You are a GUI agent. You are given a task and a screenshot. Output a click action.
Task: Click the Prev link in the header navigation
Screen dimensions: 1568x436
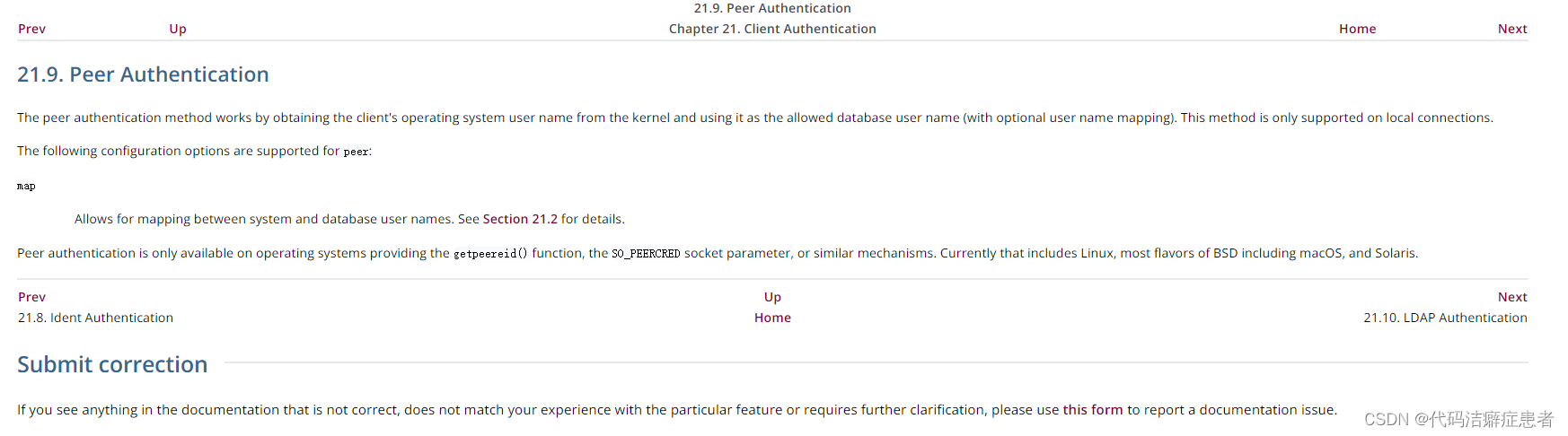(x=31, y=29)
